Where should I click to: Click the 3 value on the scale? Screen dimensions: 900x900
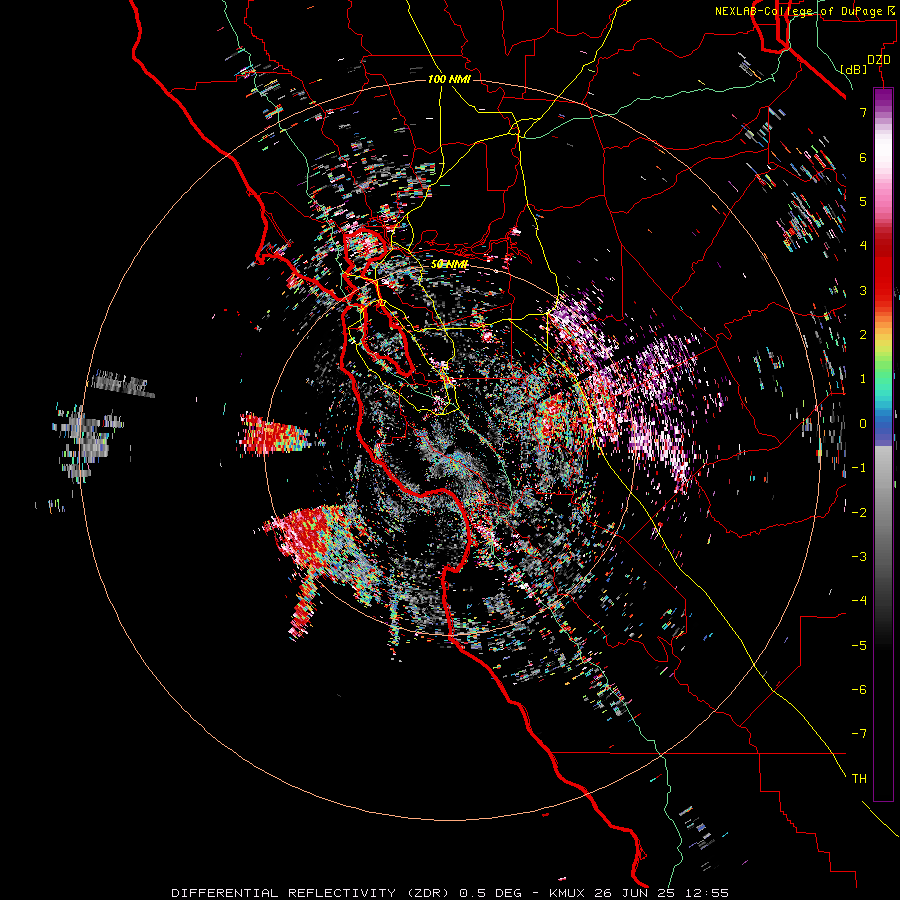point(863,290)
